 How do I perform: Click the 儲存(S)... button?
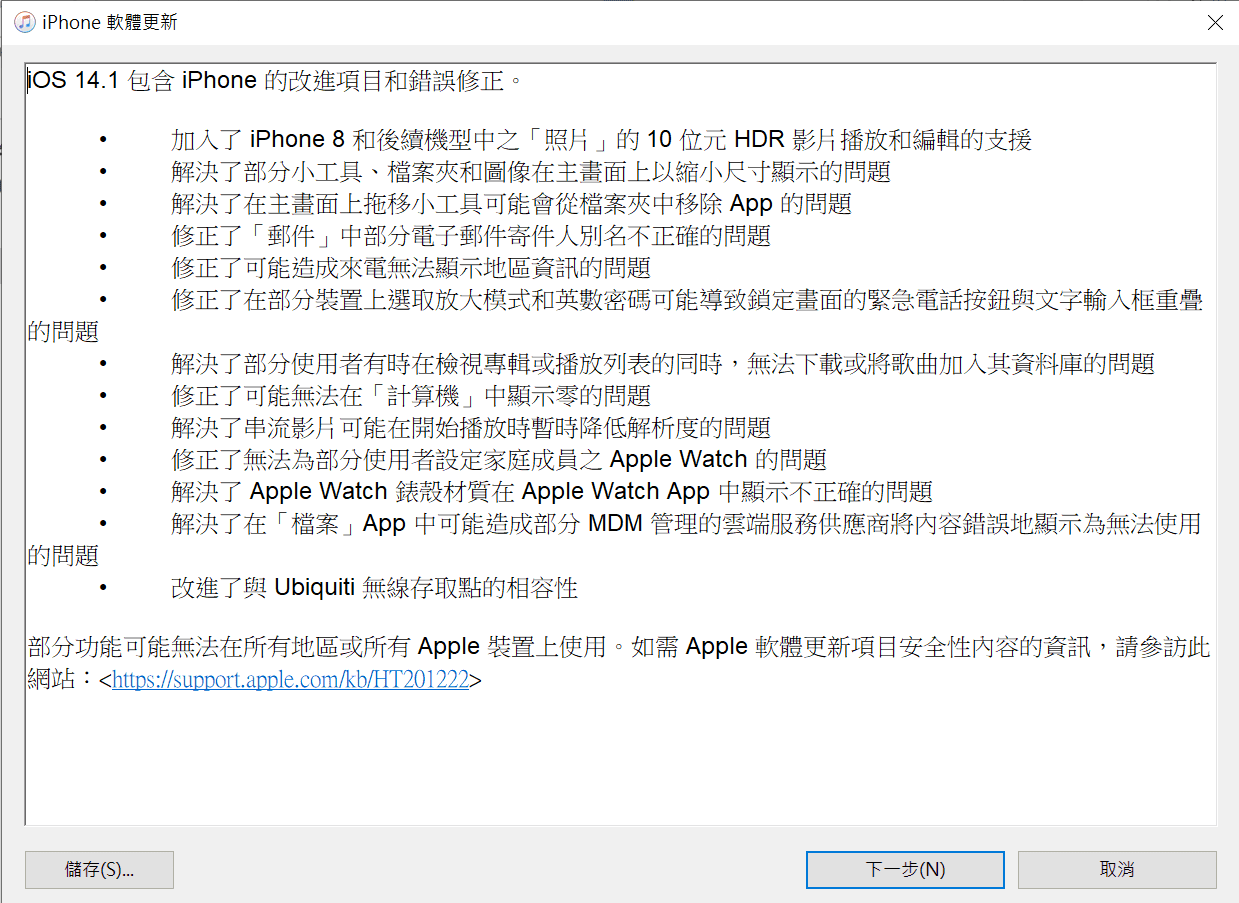coord(99,870)
